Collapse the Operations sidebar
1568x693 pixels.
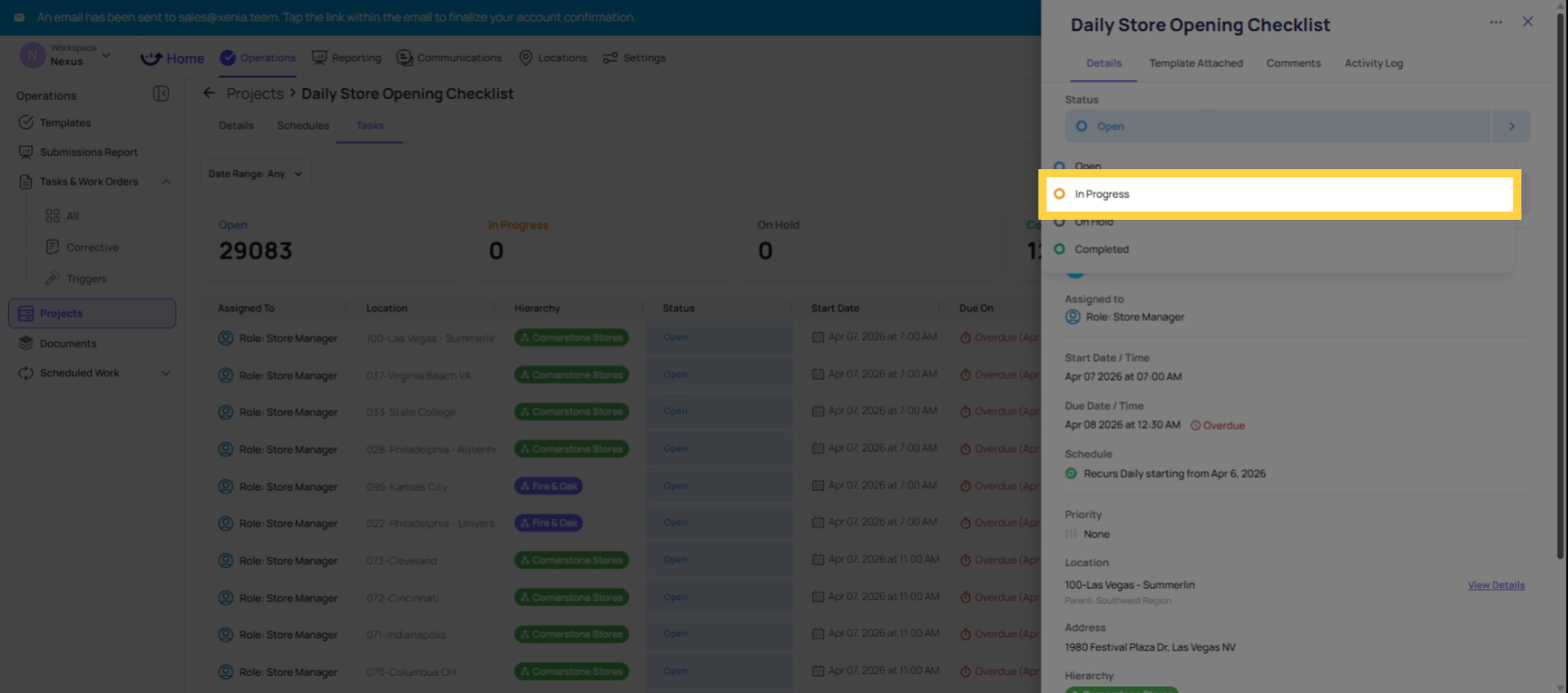(161, 94)
